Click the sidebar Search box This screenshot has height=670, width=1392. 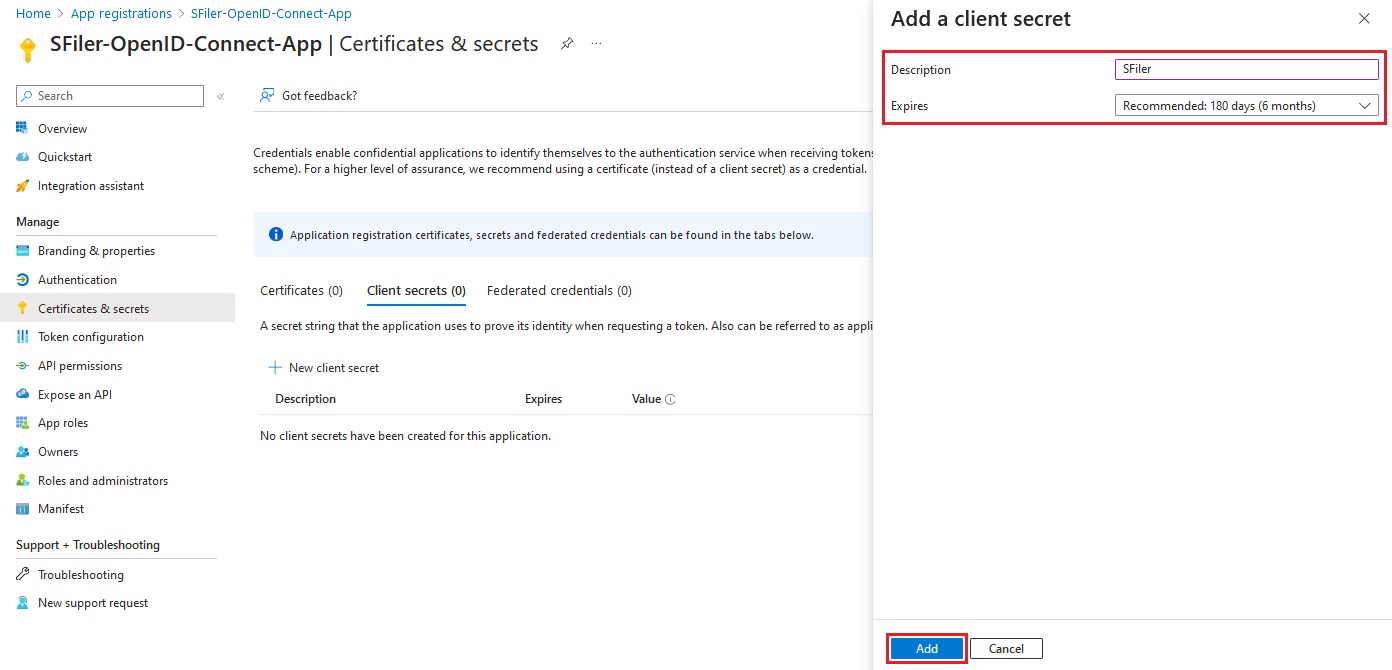tap(110, 96)
